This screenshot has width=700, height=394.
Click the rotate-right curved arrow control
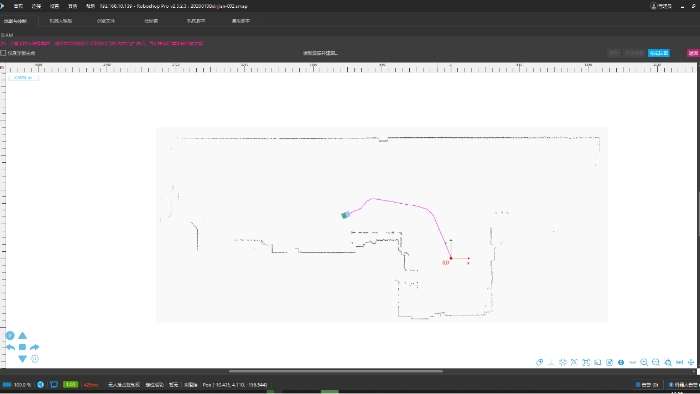[x=34, y=347]
